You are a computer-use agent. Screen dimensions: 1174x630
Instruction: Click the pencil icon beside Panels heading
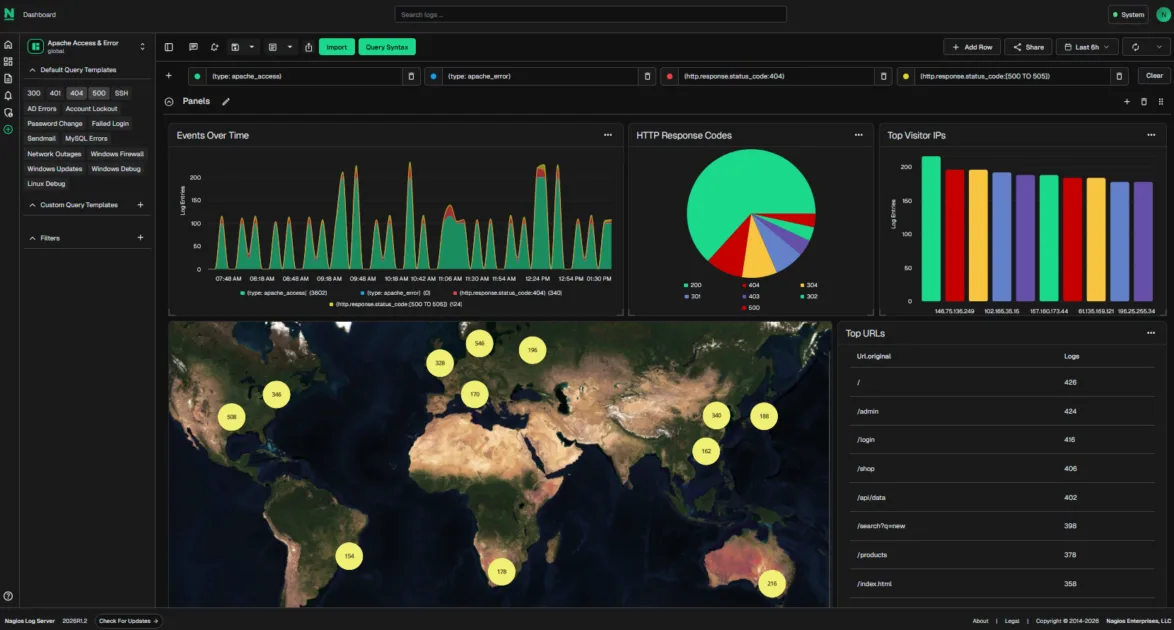[x=224, y=101]
